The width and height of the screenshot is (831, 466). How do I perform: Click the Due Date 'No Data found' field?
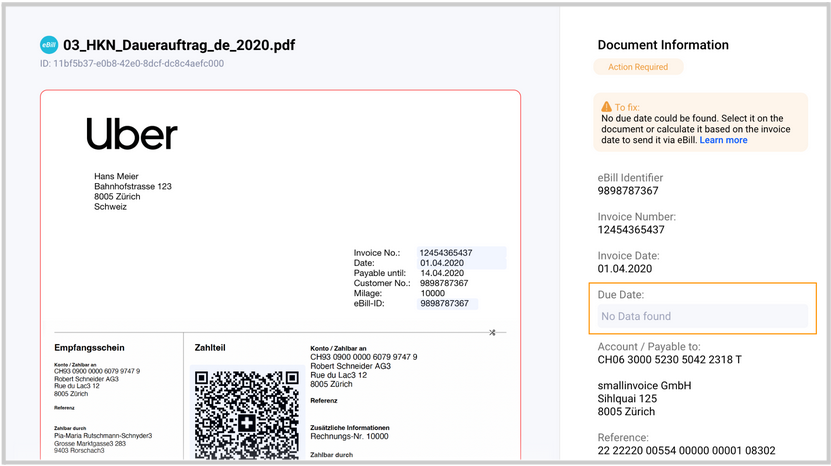click(x=702, y=316)
